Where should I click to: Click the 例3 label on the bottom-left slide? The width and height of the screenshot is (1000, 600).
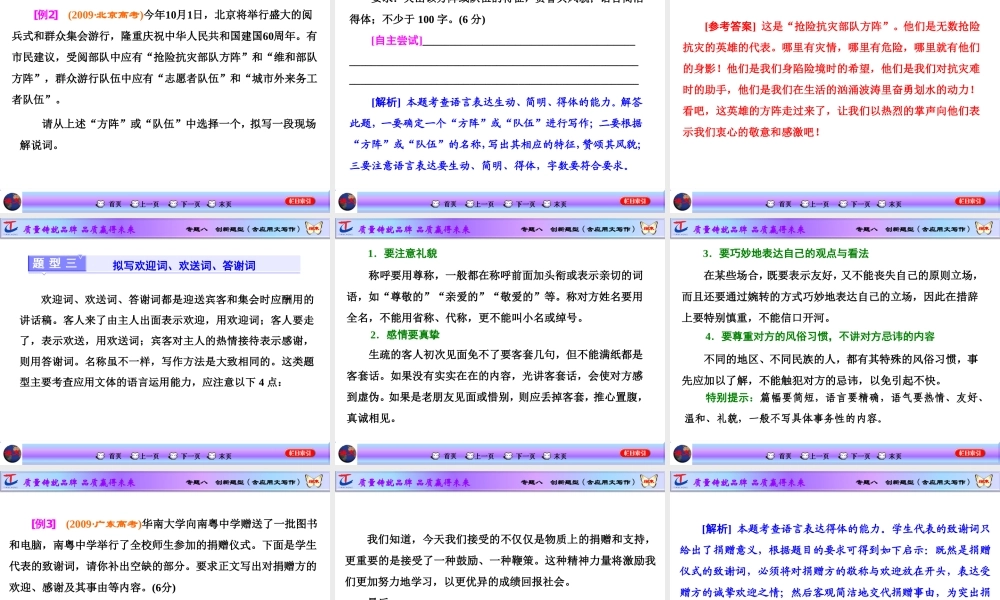tap(43, 523)
